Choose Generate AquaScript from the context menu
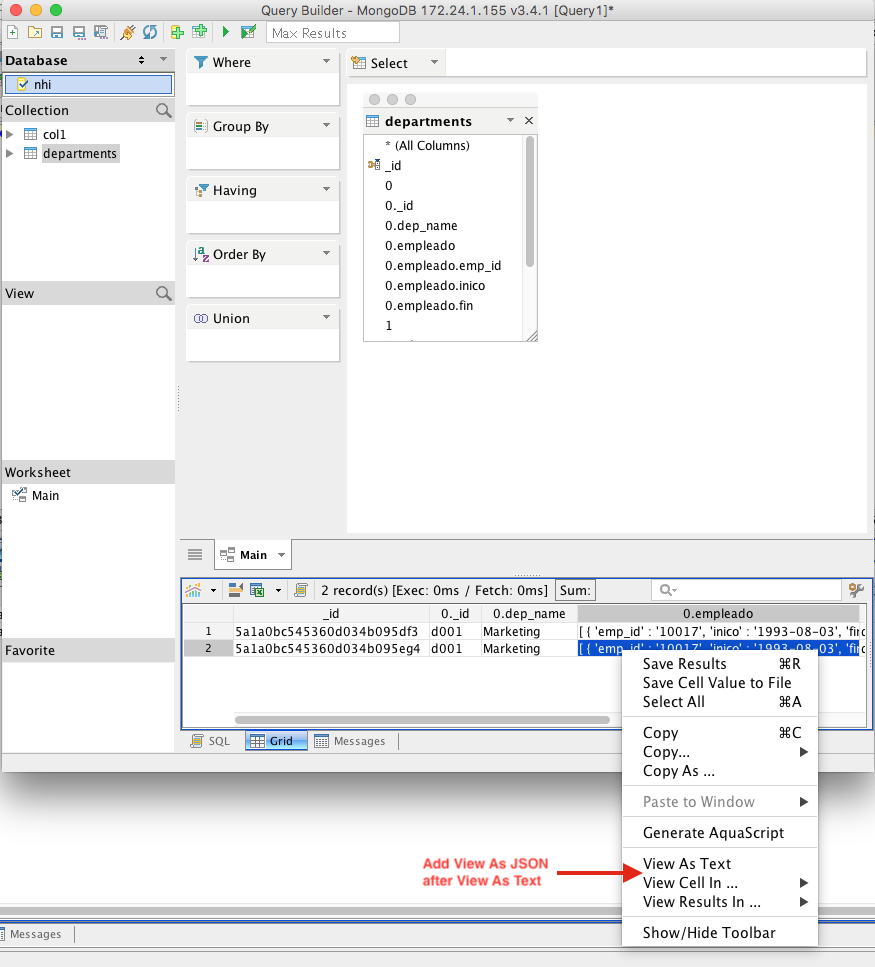875x967 pixels. click(x=720, y=833)
